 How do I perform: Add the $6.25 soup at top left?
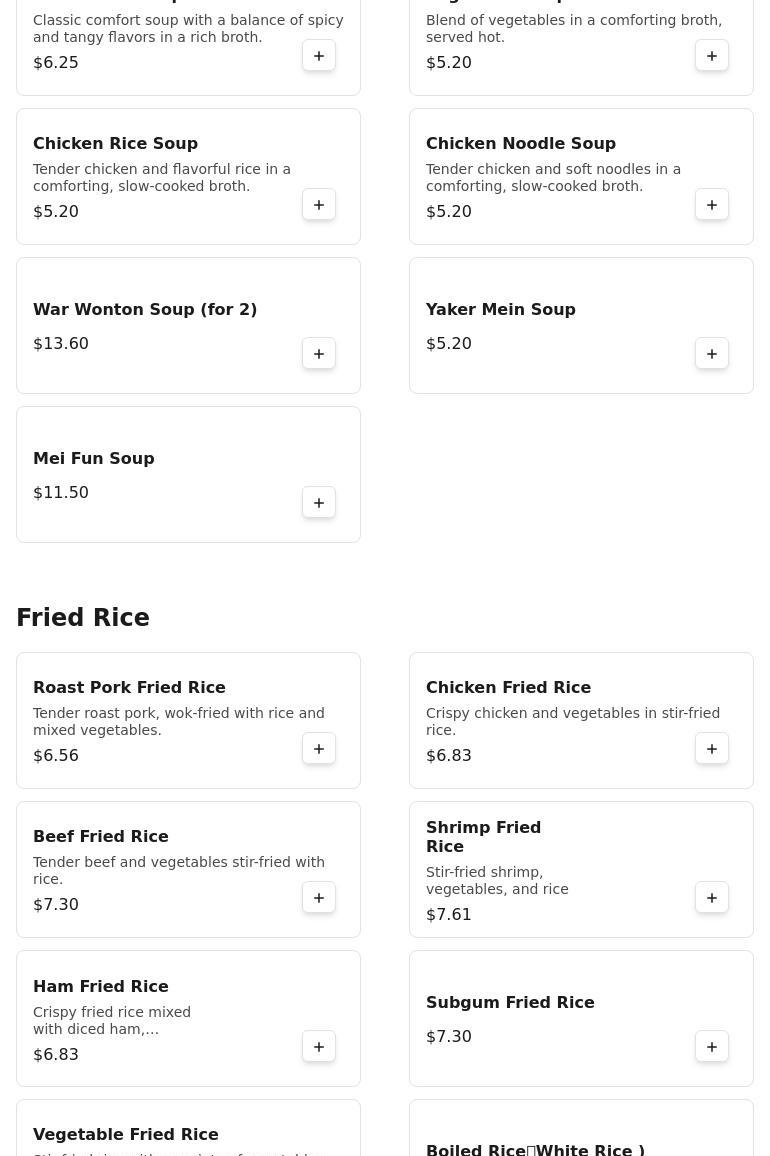coord(319,56)
